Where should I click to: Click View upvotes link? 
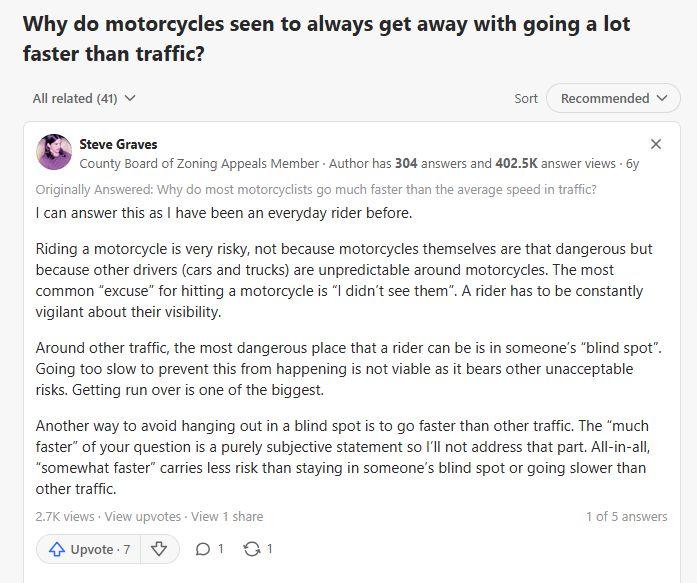tap(143, 516)
